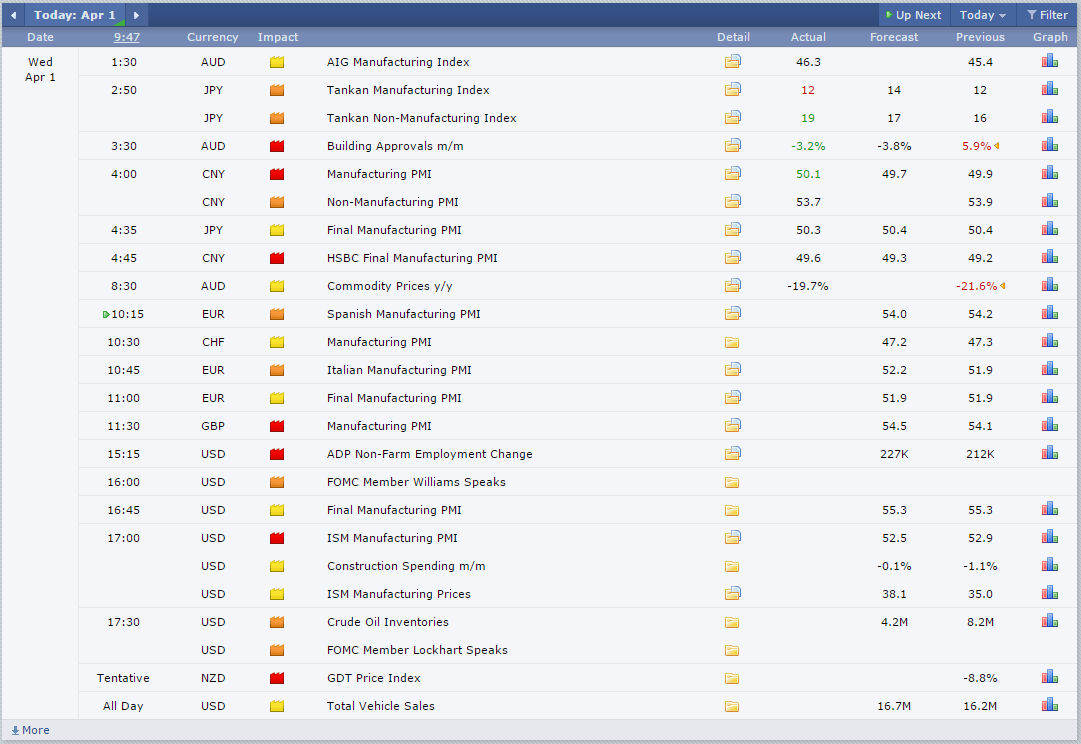This screenshot has height=744, width=1081.
Task: Open detail folder for Total Vehicle Sales
Action: pyautogui.click(x=732, y=707)
